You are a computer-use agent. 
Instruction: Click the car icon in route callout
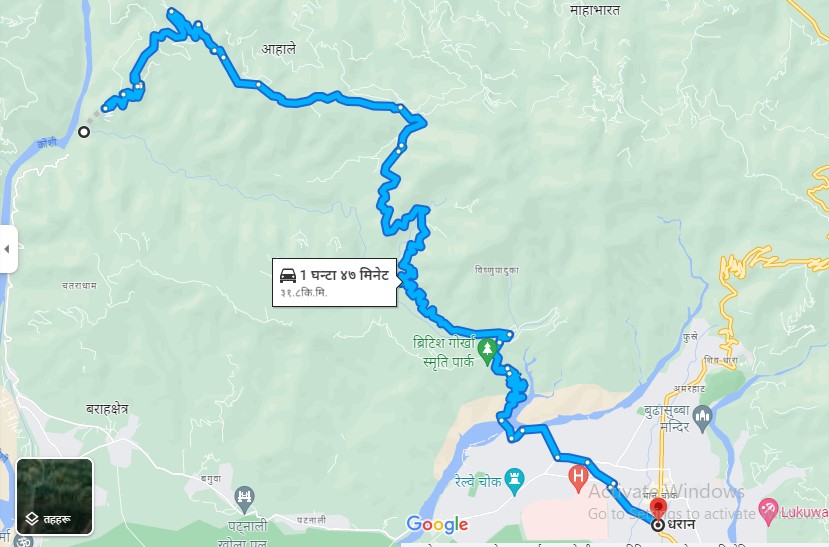tap(288, 275)
